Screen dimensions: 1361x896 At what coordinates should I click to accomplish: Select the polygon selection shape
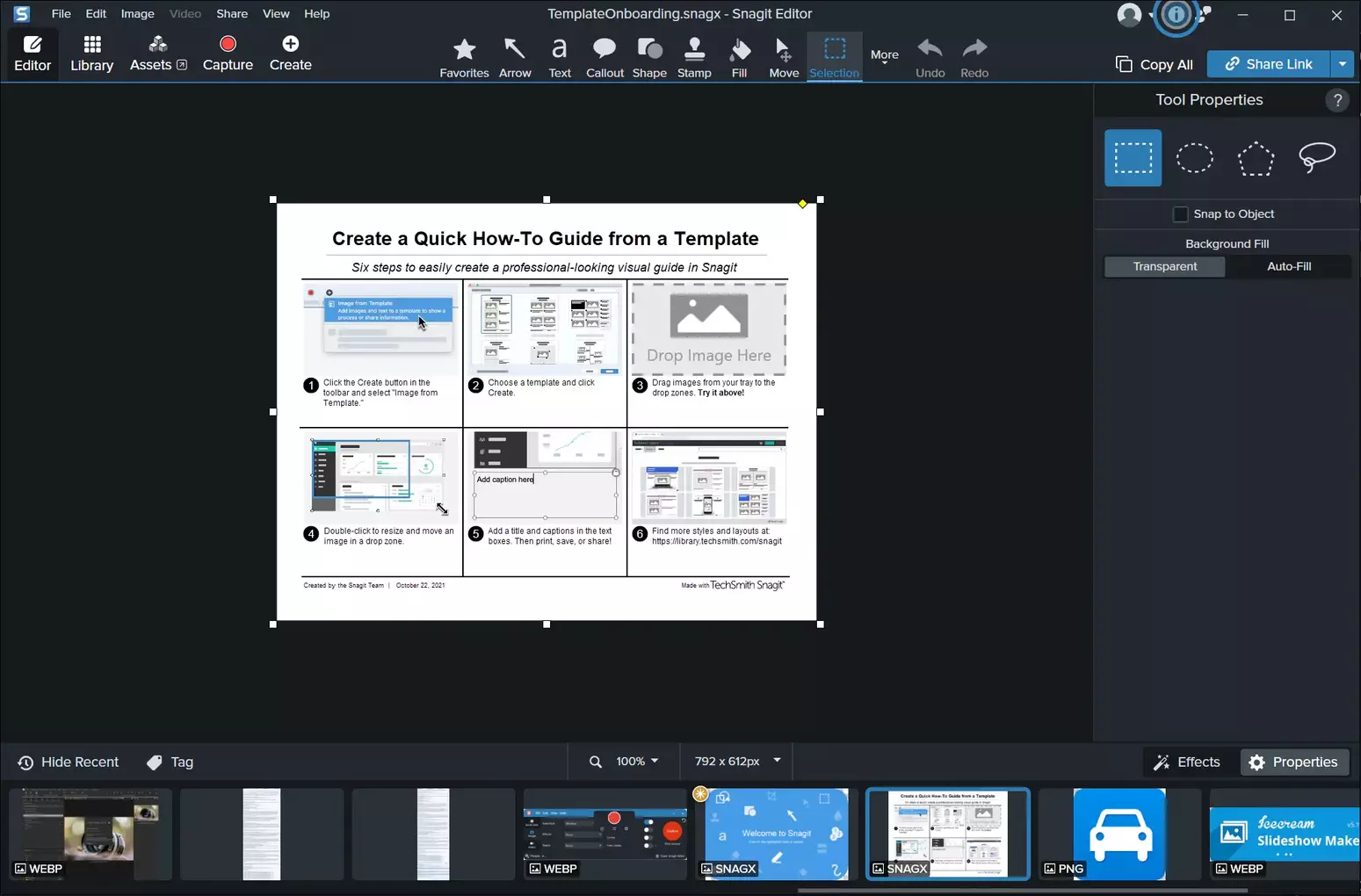pyautogui.click(x=1256, y=158)
